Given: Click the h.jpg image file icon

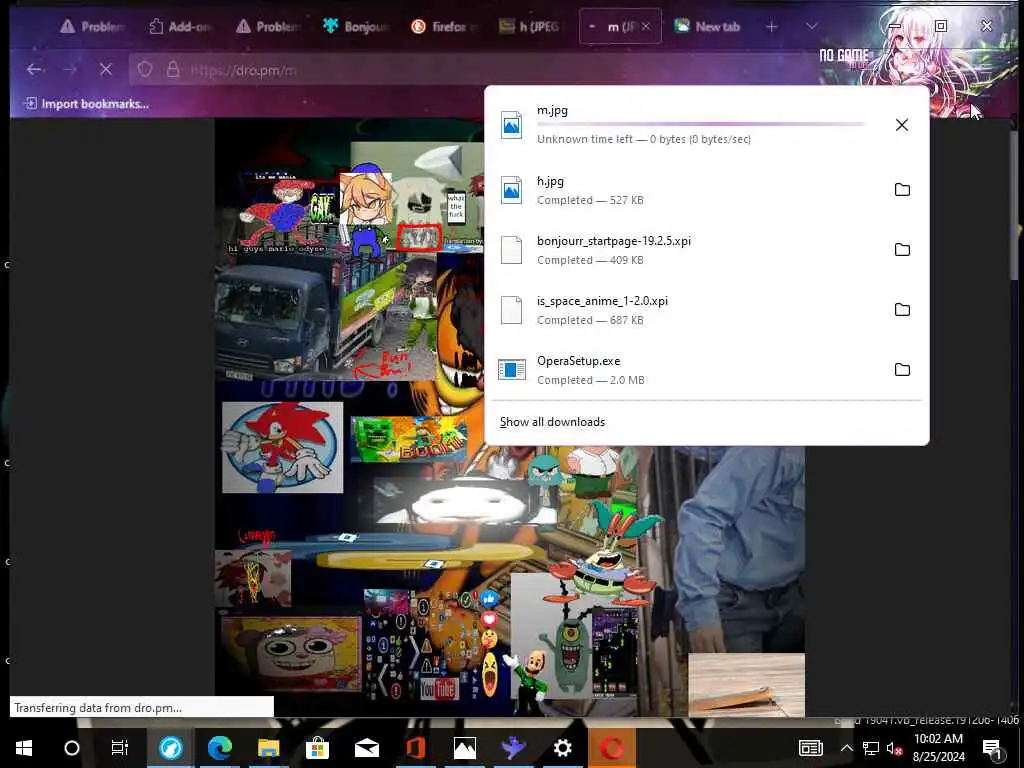Looking at the screenshot, I should pos(511,190).
